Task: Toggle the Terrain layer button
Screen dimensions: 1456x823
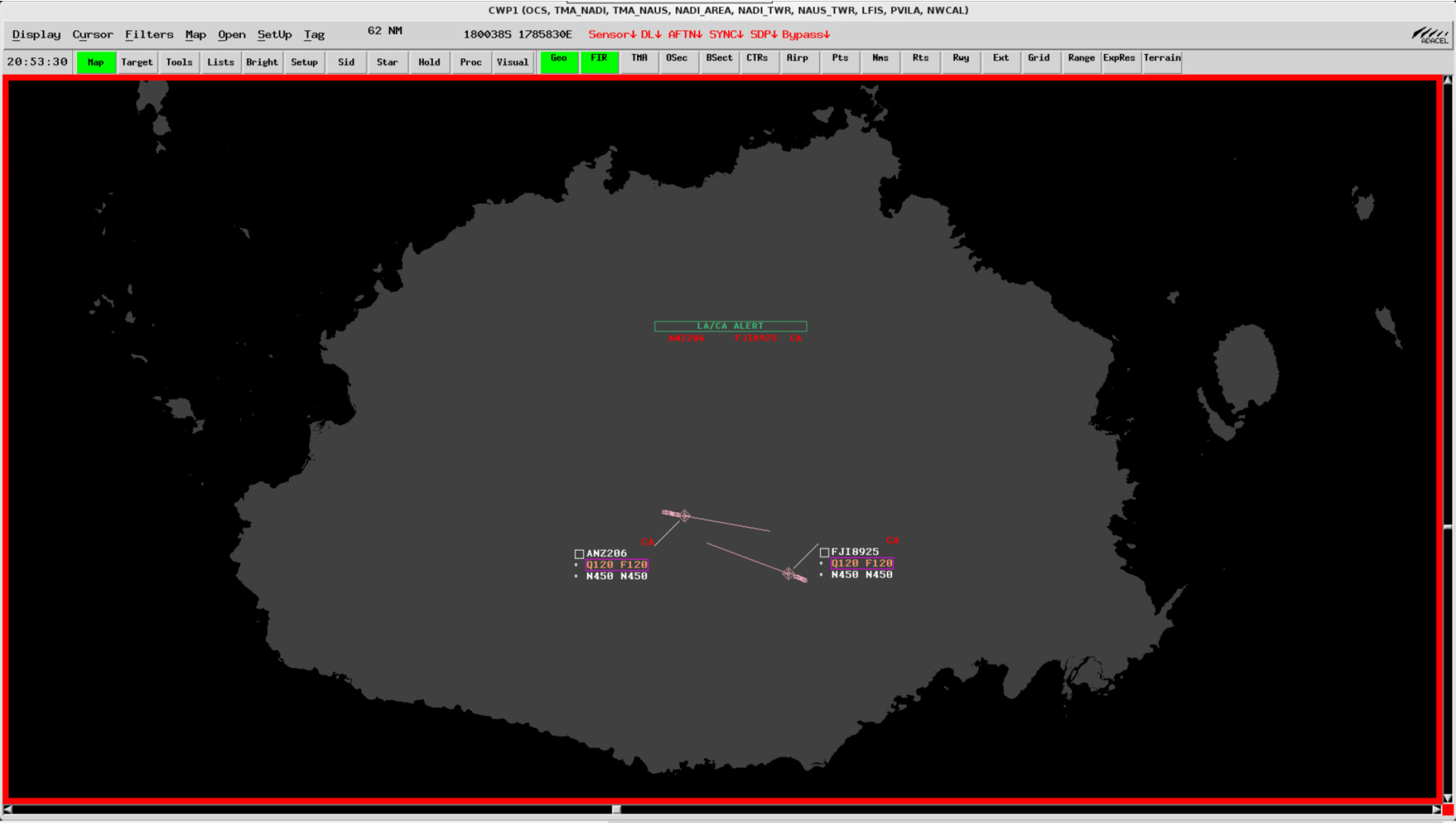Action: click(x=1163, y=62)
